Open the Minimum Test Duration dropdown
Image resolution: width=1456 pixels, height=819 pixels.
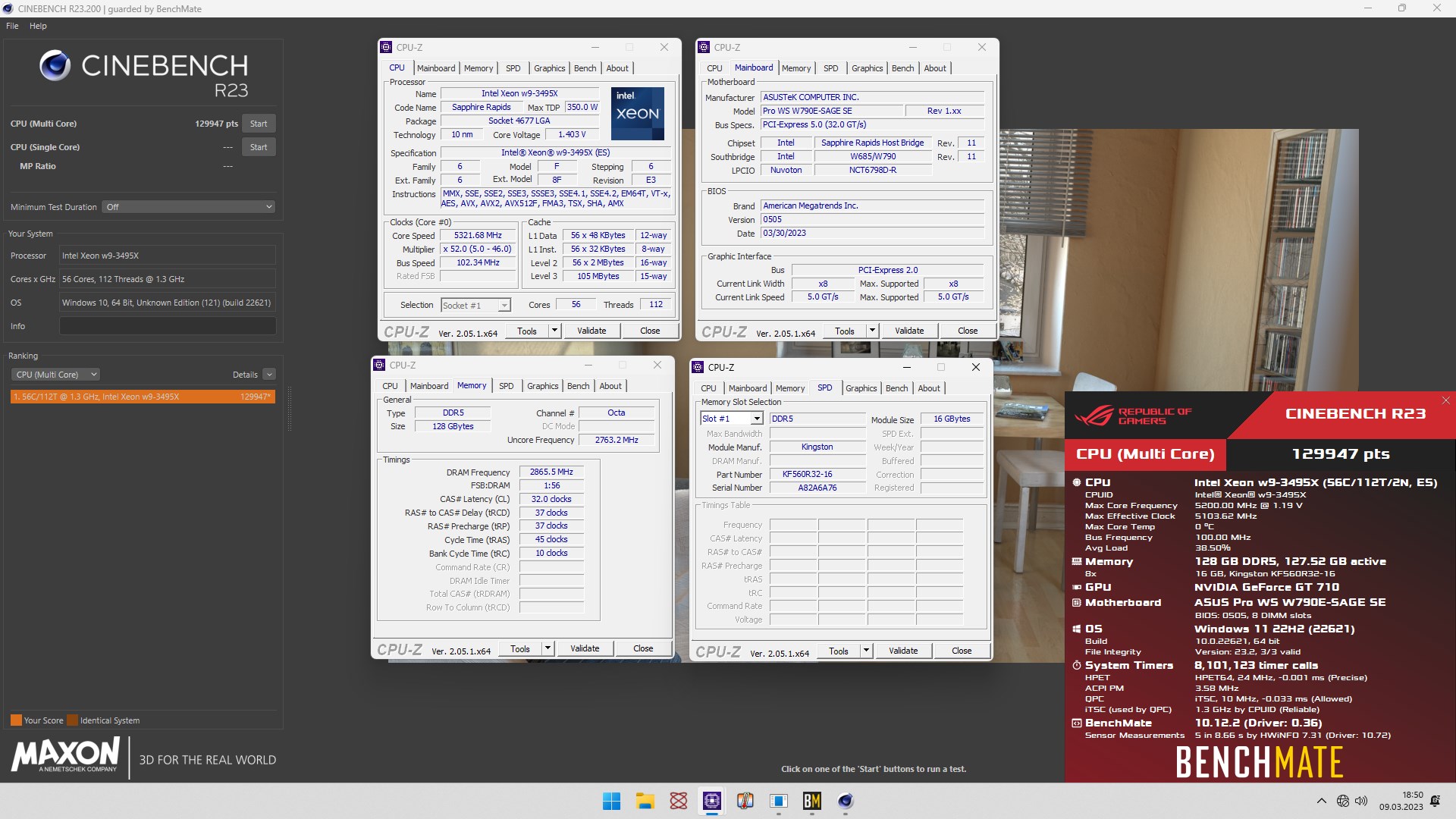pyautogui.click(x=188, y=207)
